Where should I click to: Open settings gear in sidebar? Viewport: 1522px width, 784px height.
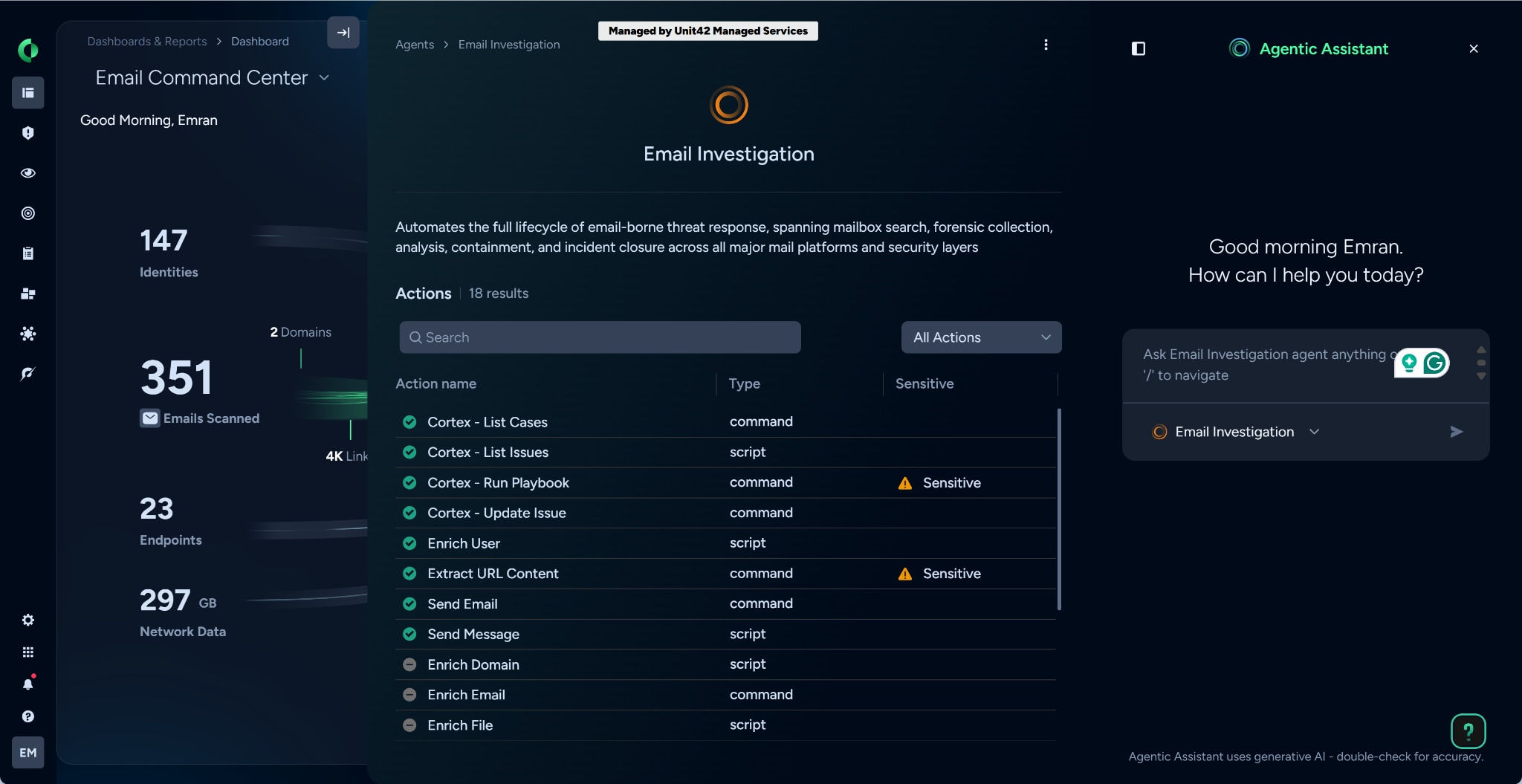point(27,620)
